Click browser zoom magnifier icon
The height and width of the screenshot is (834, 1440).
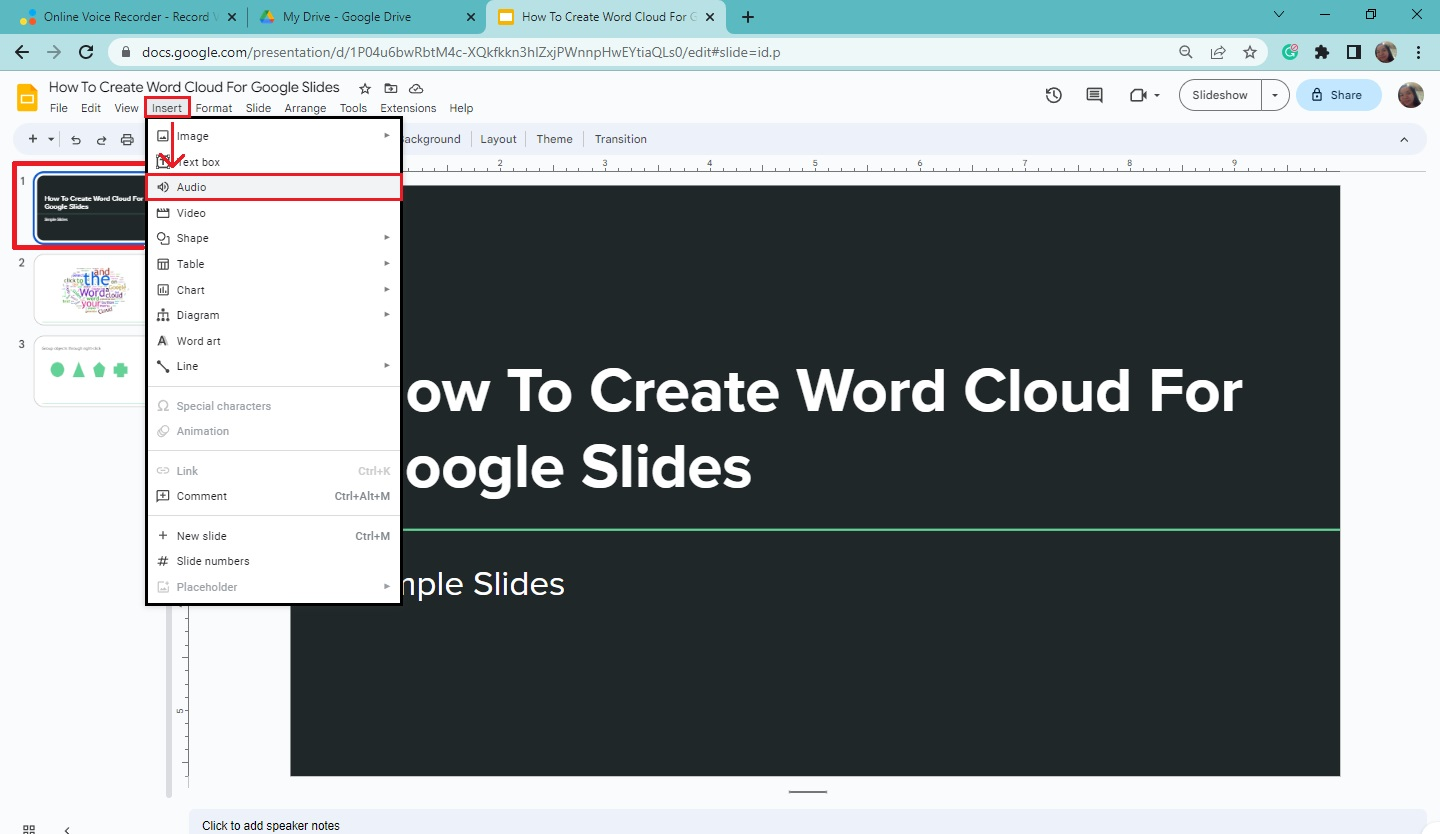pyautogui.click(x=1186, y=52)
